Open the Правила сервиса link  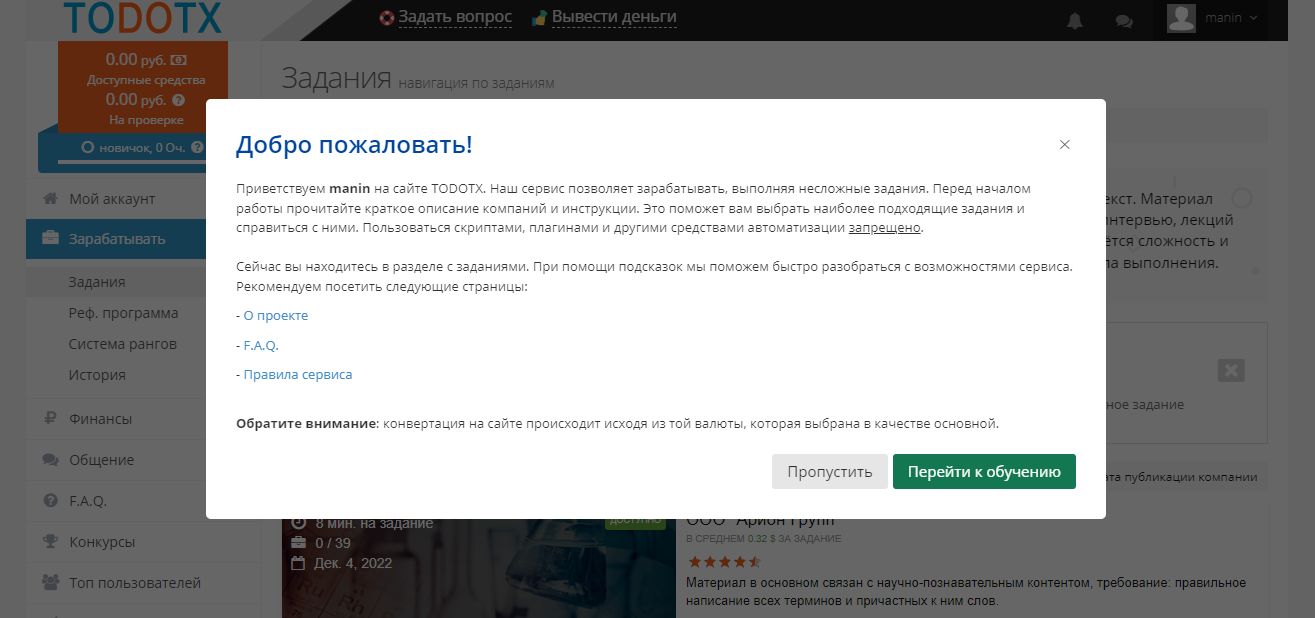pos(298,375)
